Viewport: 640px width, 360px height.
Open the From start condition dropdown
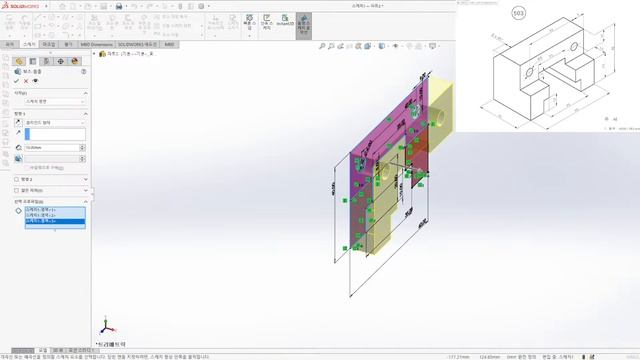(55, 101)
